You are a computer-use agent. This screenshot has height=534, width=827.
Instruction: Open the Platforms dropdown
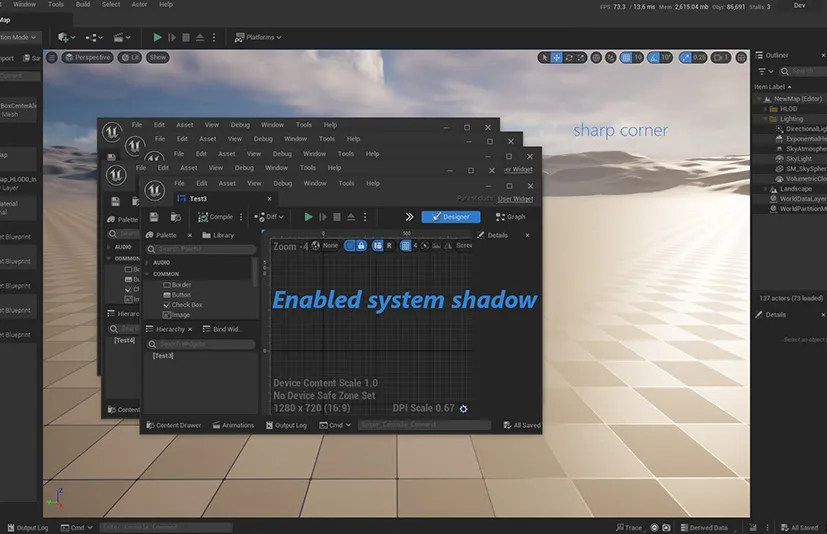(x=258, y=37)
